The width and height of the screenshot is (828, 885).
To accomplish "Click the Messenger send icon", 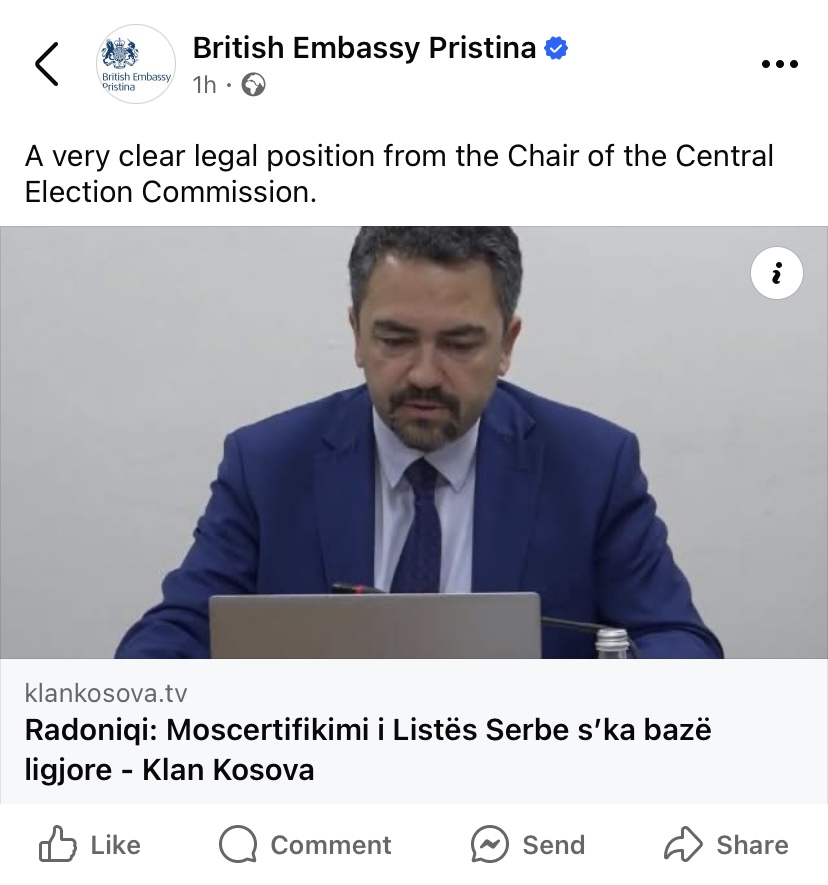I will 489,846.
